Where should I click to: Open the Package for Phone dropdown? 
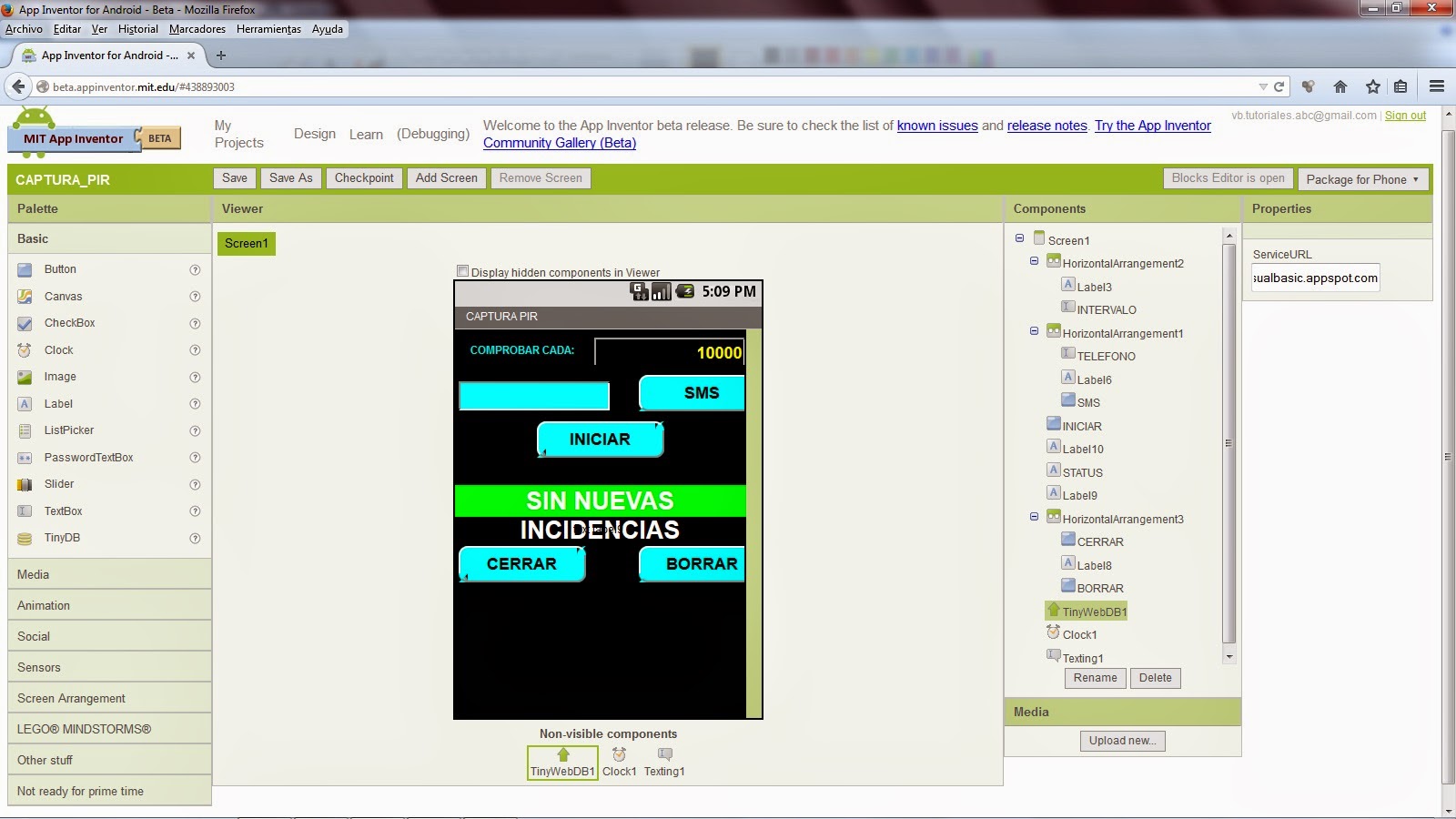(x=1362, y=179)
